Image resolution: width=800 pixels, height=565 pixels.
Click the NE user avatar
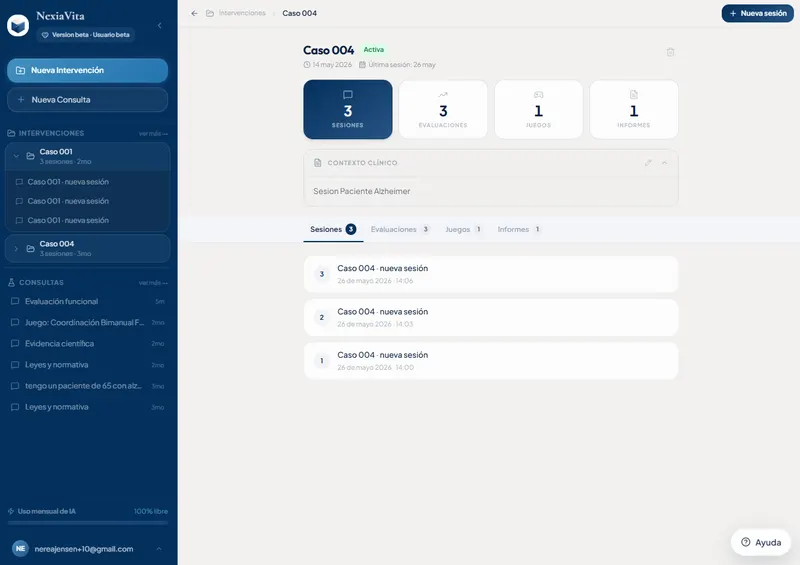[20, 549]
